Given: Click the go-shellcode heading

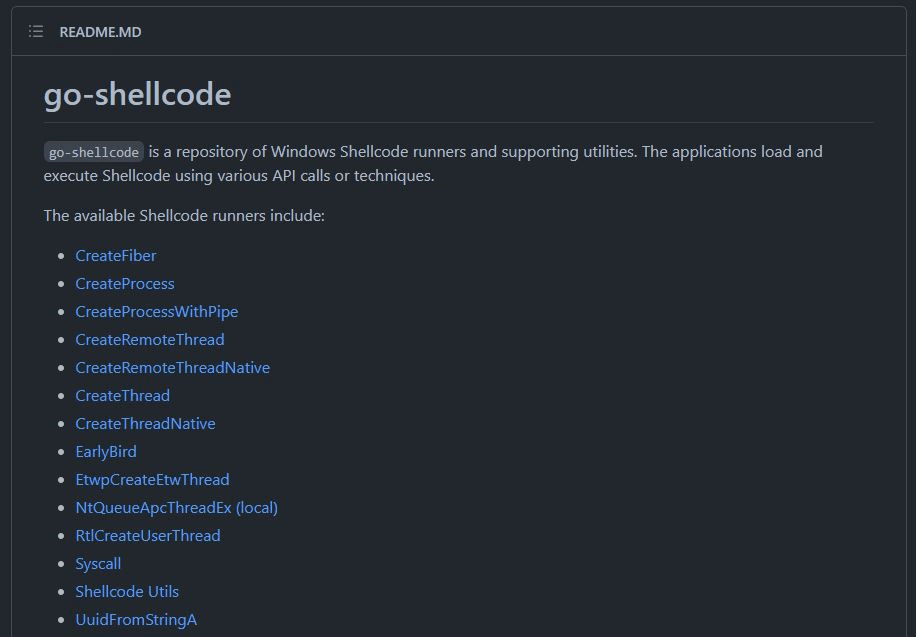Looking at the screenshot, I should pyautogui.click(x=136, y=94).
